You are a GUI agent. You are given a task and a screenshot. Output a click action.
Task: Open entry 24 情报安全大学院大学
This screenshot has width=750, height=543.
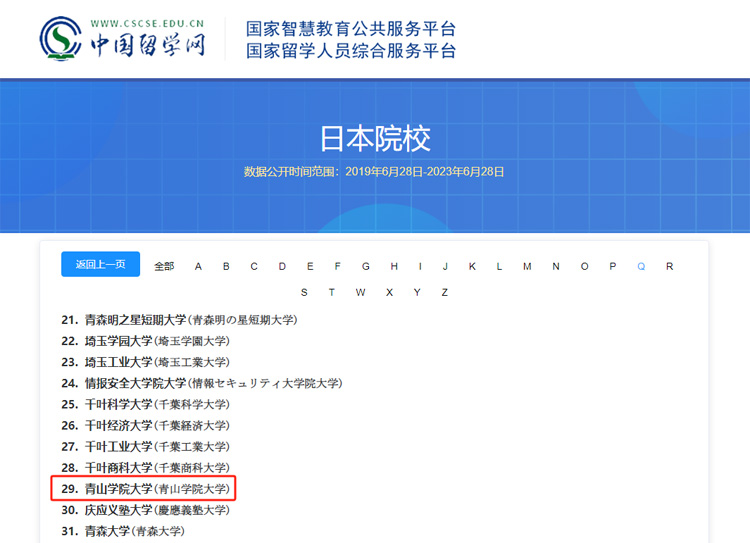pos(202,383)
